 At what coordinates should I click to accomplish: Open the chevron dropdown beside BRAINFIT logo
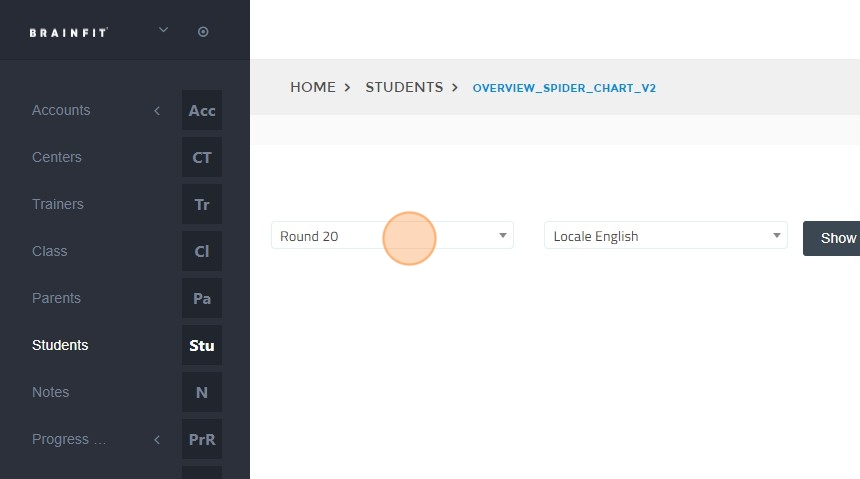pos(163,30)
